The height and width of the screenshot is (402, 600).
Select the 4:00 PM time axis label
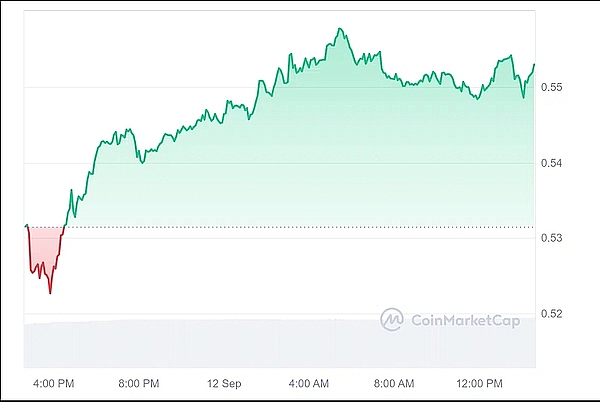pos(54,383)
